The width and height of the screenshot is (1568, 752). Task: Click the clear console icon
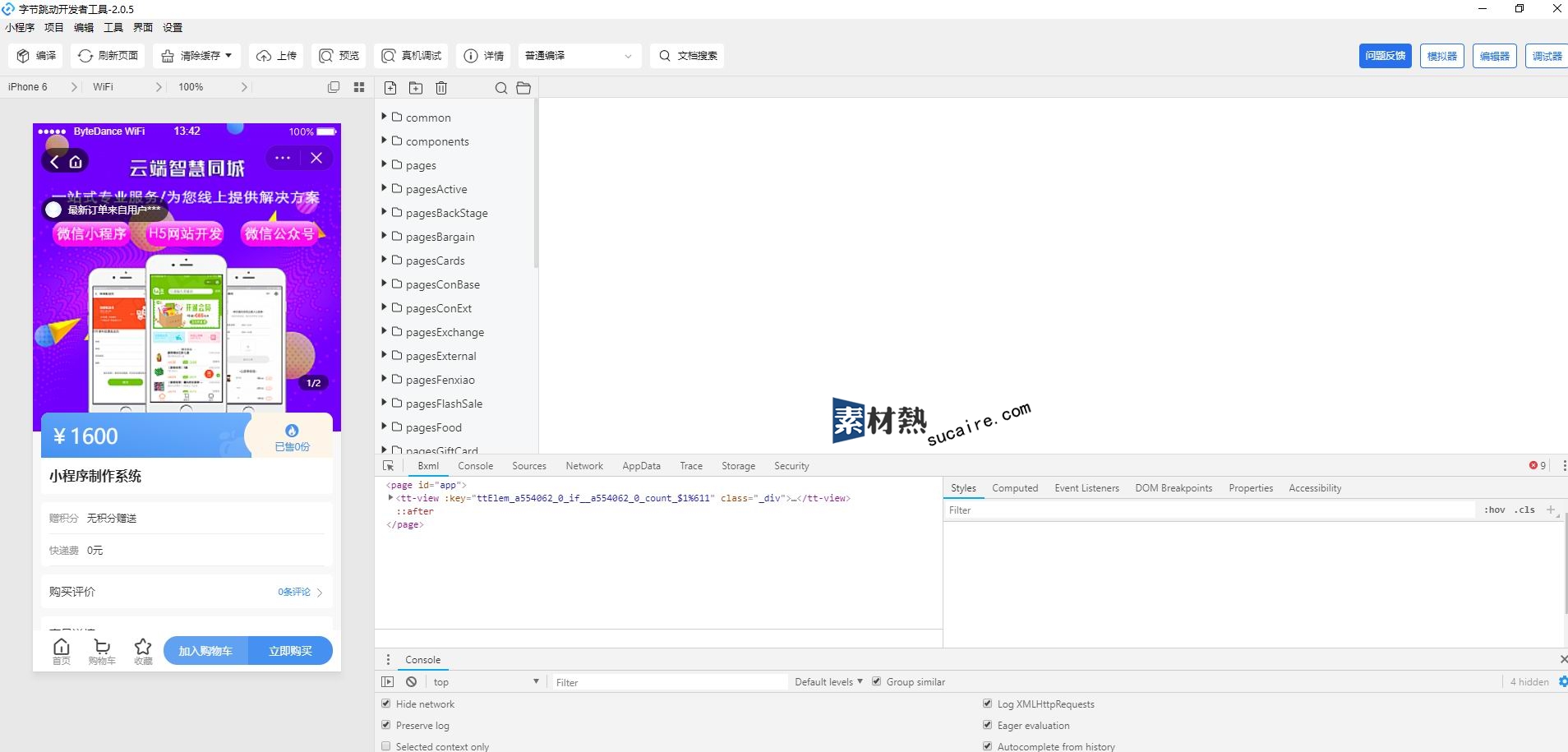(411, 681)
